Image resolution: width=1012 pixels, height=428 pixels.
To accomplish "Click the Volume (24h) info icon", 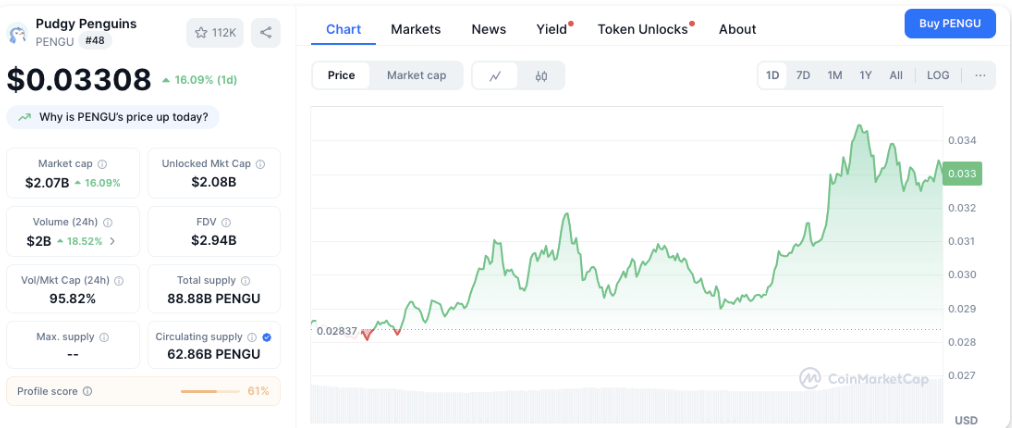I will pos(108,222).
